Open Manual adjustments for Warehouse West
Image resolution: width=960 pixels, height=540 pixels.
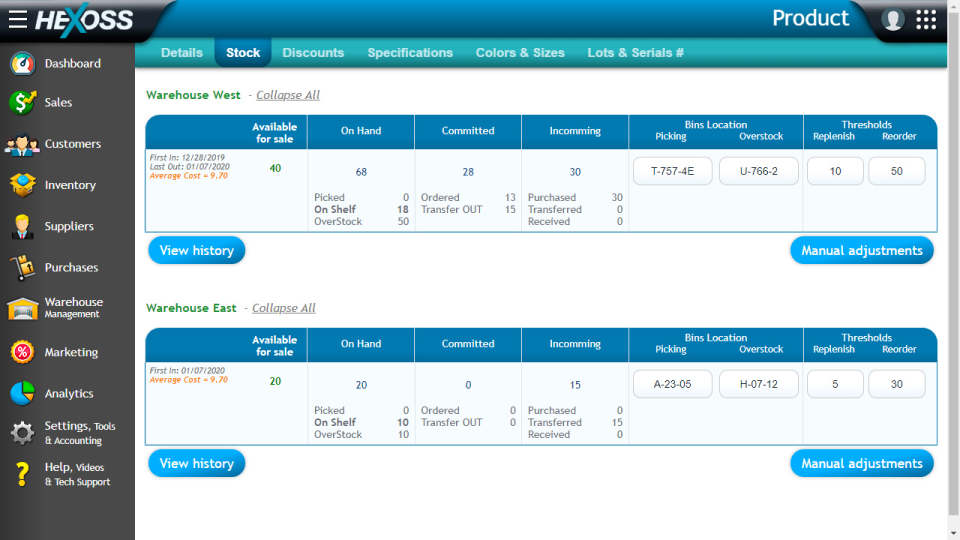(861, 250)
